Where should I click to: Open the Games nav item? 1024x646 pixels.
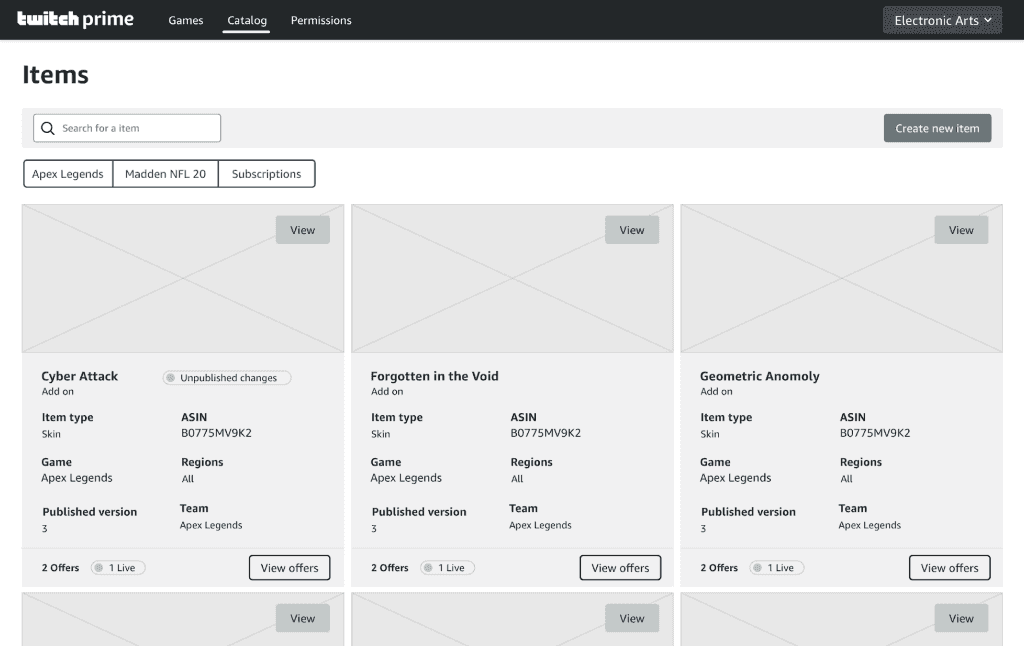pos(185,20)
